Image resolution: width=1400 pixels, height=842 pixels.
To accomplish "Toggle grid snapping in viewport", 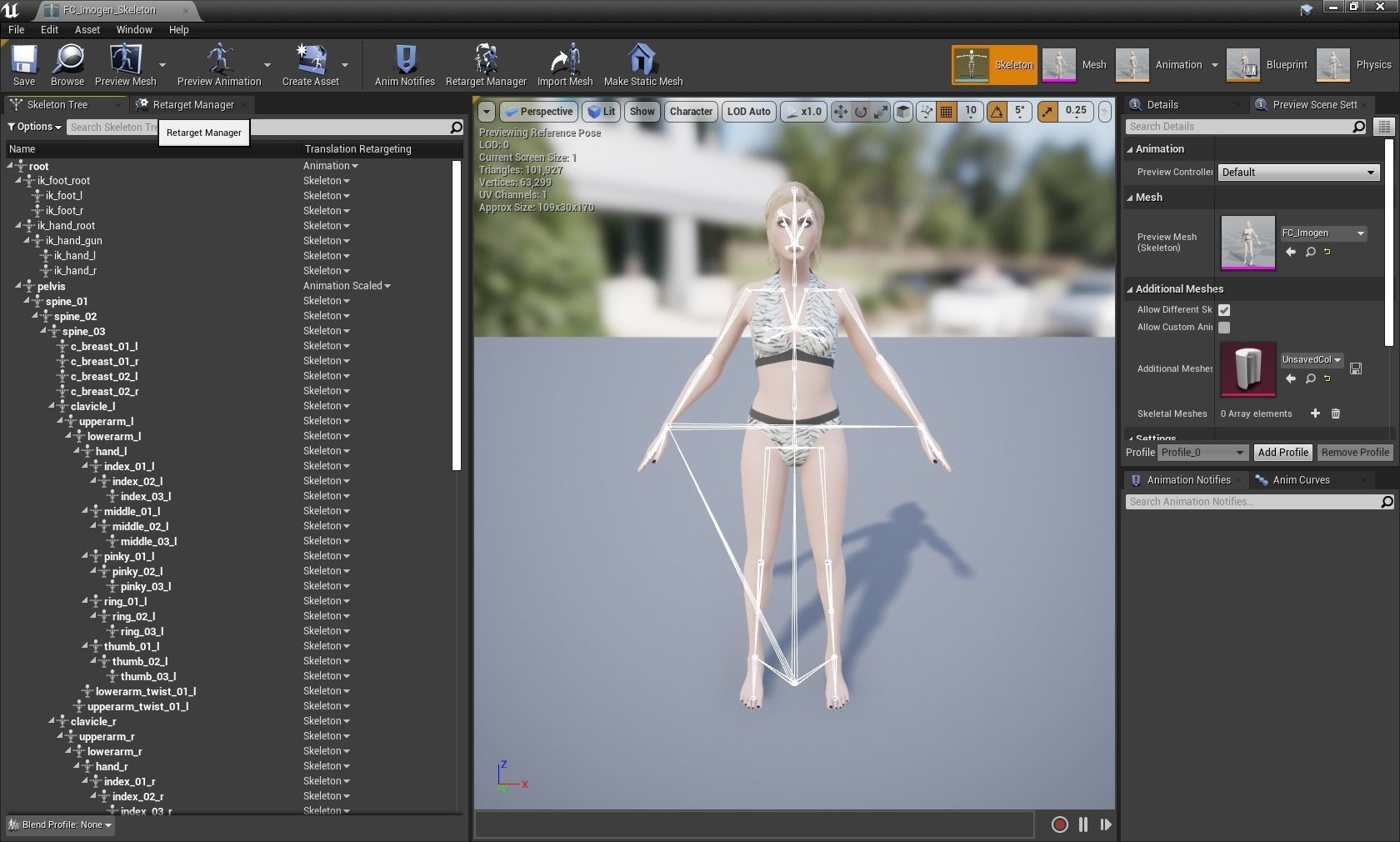I will pyautogui.click(x=946, y=112).
